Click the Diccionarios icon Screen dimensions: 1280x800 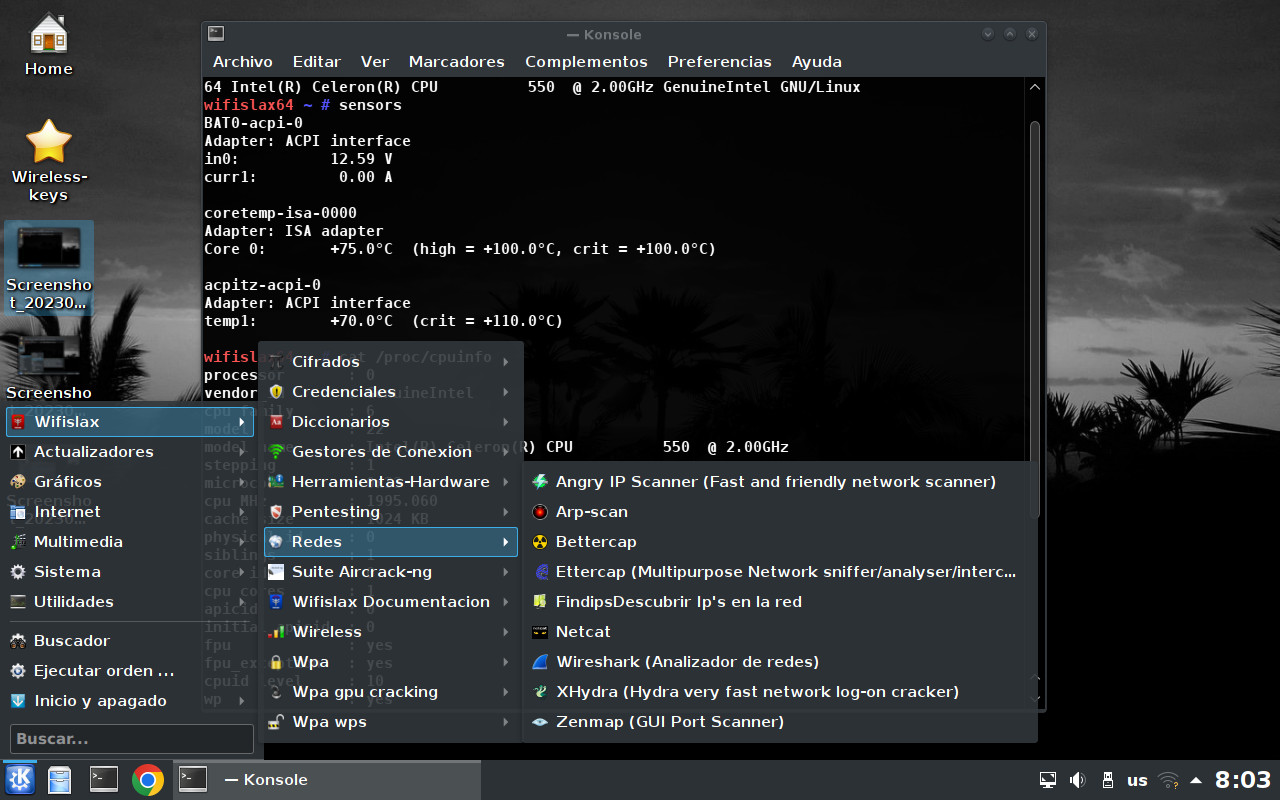(277, 422)
